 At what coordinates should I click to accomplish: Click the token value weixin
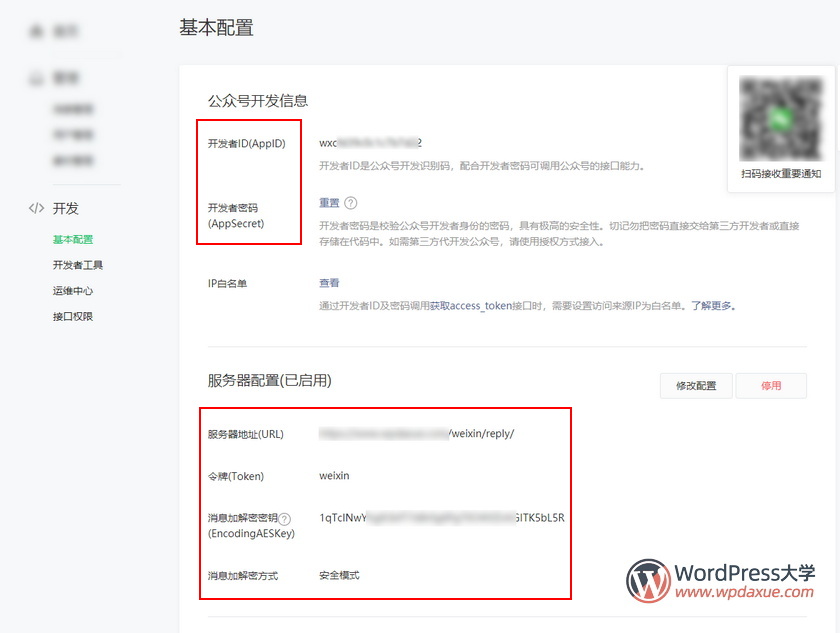pyautogui.click(x=334, y=476)
